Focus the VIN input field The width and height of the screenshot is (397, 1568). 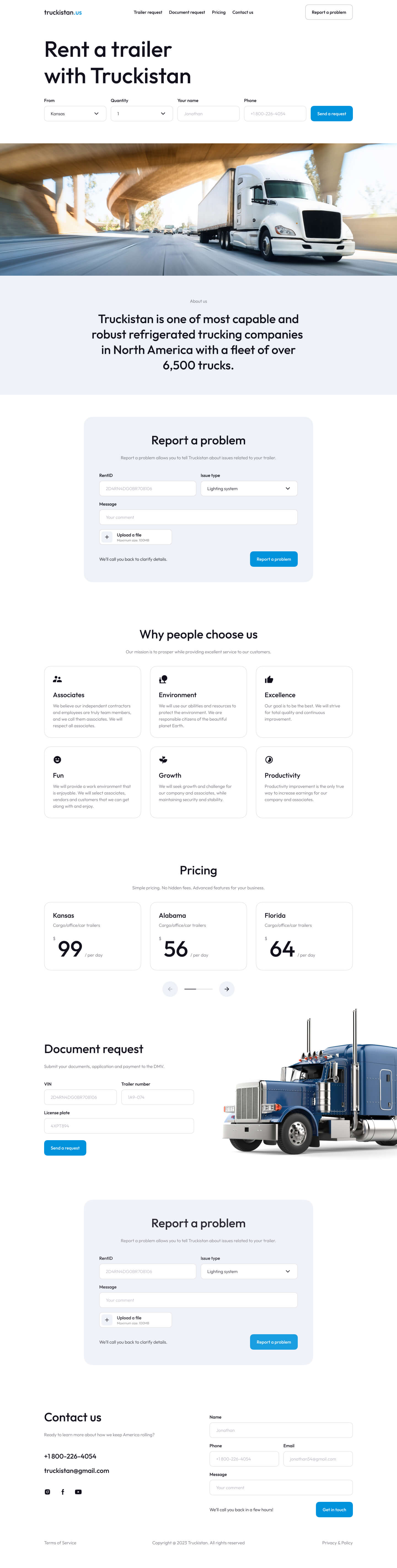pos(80,1097)
